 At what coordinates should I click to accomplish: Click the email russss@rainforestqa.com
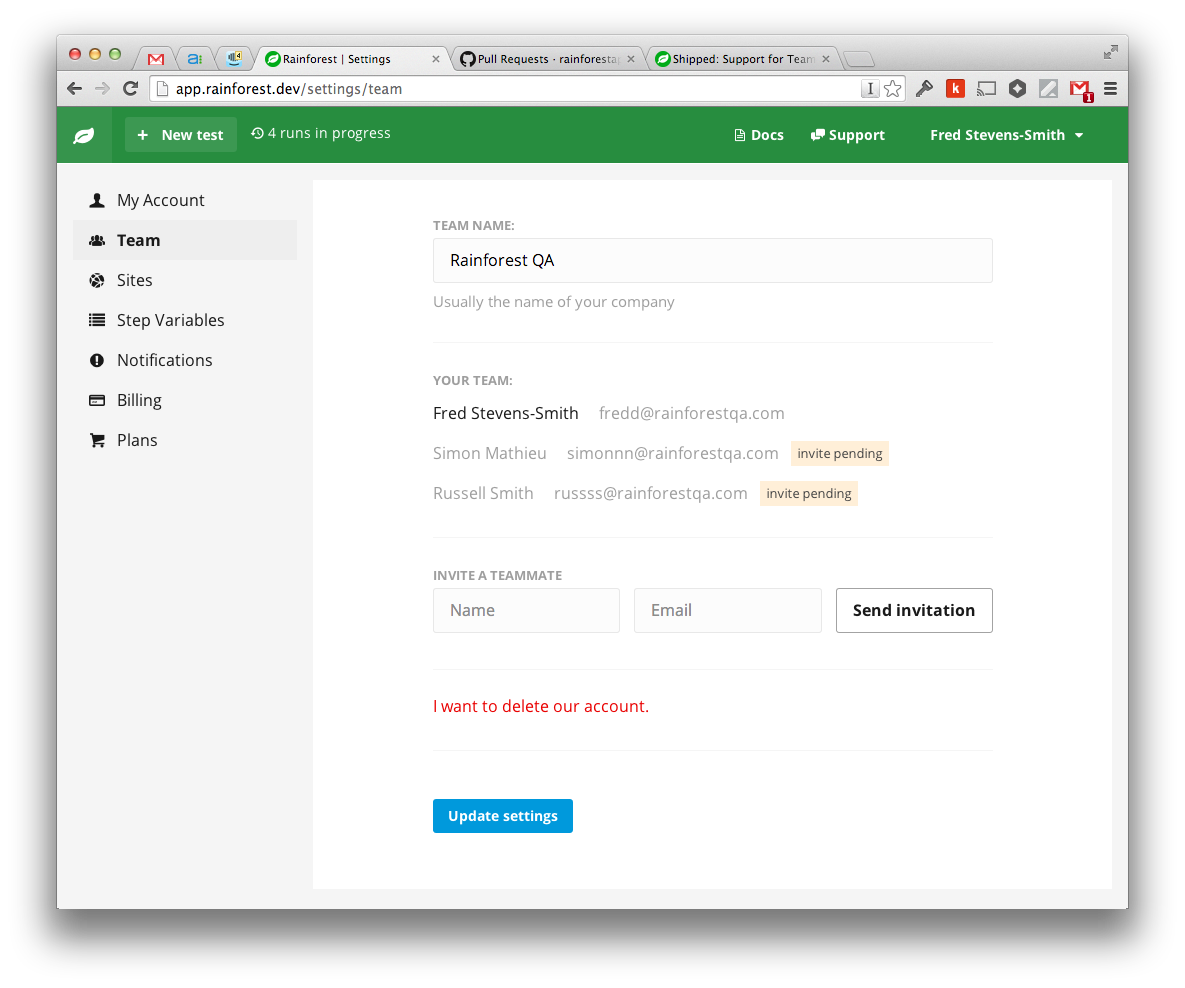point(651,494)
